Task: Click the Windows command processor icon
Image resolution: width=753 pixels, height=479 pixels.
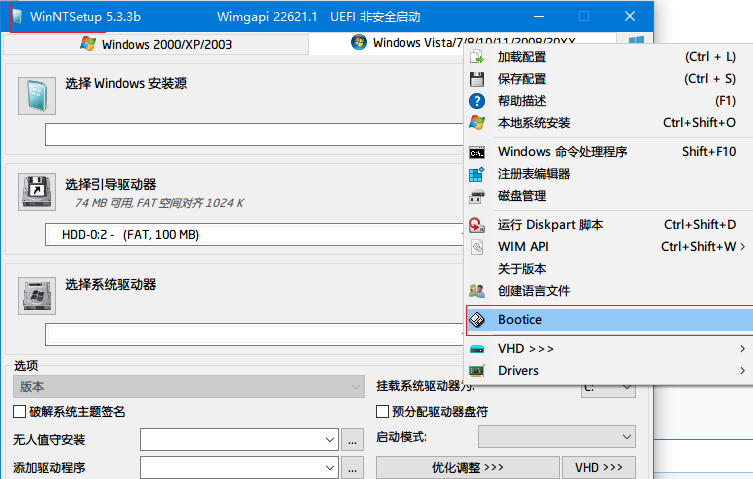Action: pyautogui.click(x=478, y=152)
